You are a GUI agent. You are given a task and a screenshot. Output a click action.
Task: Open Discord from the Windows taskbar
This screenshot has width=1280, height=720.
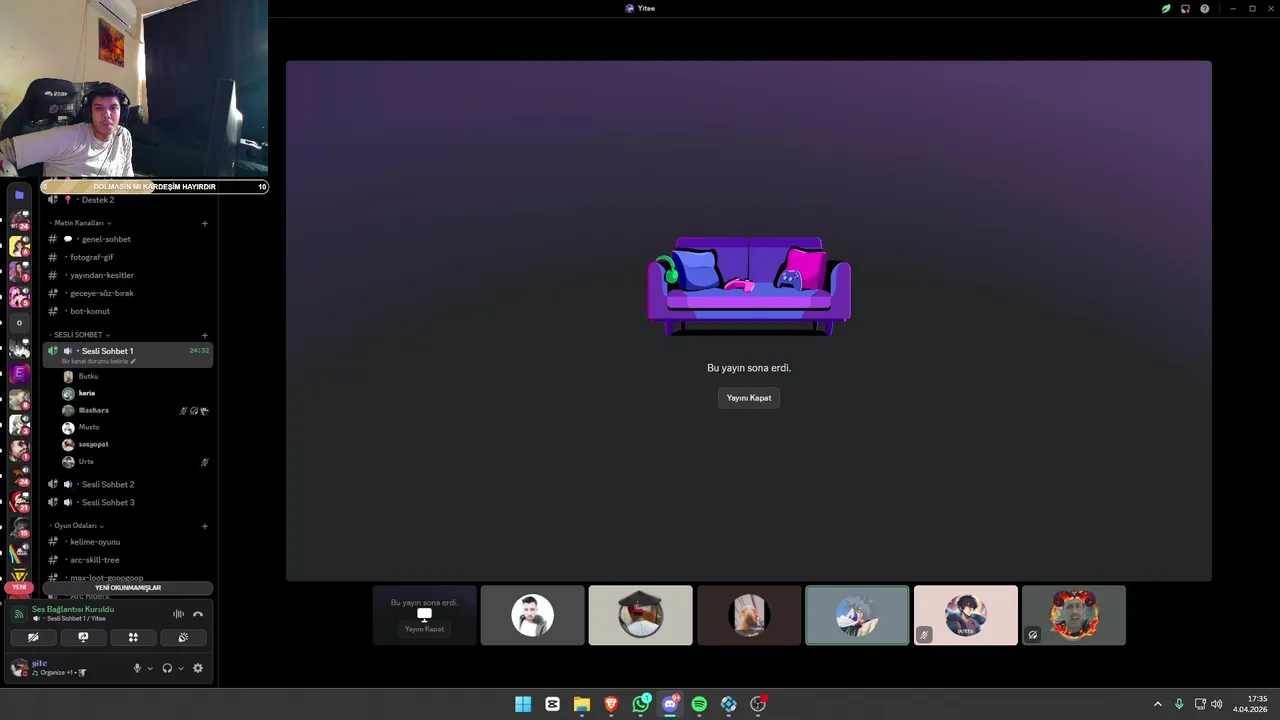tap(670, 704)
